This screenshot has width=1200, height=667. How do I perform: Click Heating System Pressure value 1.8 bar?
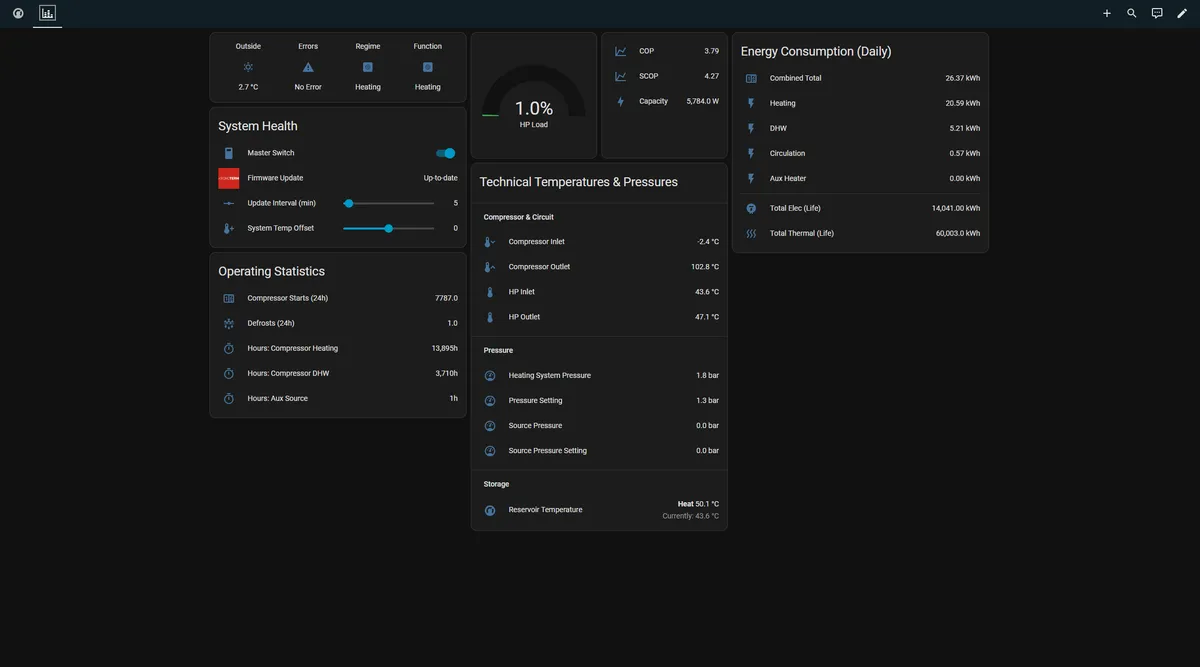click(708, 376)
